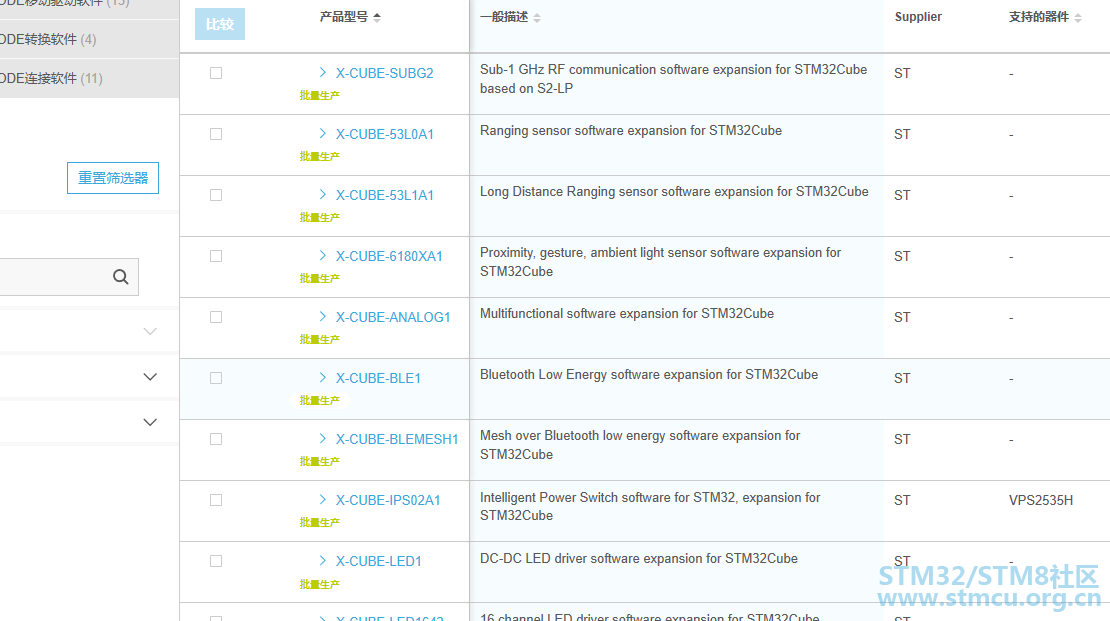This screenshot has height=621, width=1110.
Task: Tick the checkbox for X-CUBE-SUBG2
Action: 216,73
